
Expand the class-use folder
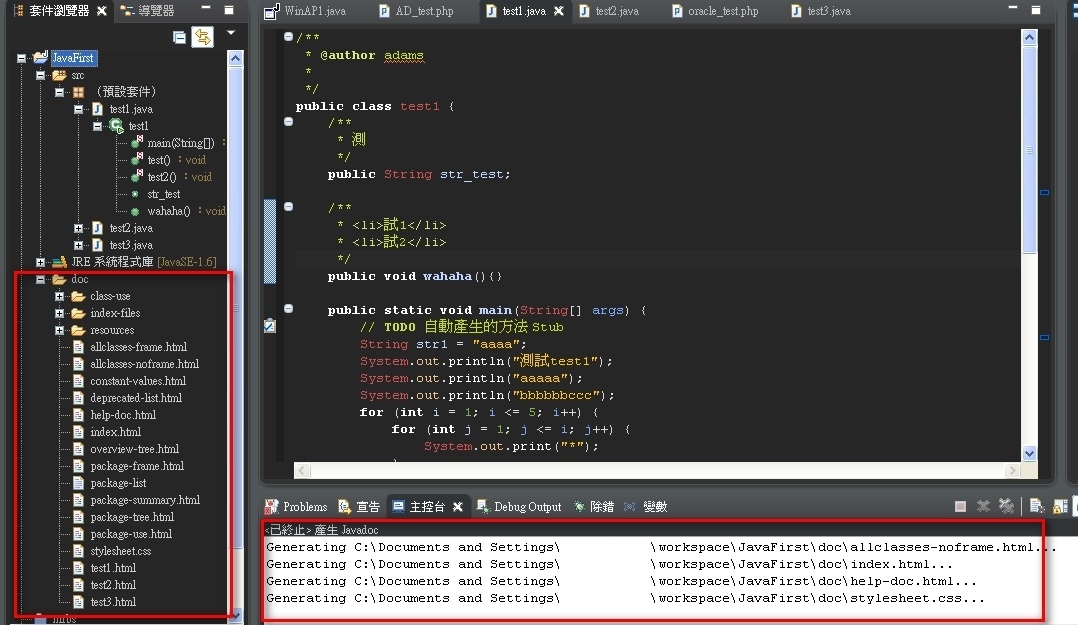pyautogui.click(x=60, y=296)
